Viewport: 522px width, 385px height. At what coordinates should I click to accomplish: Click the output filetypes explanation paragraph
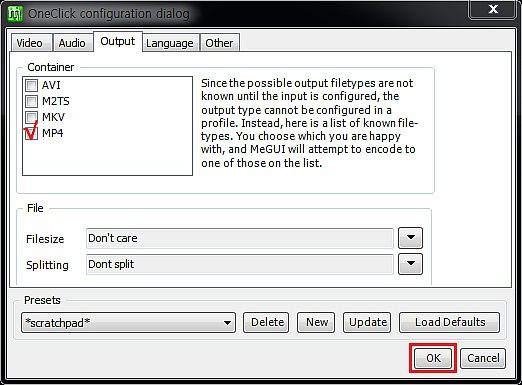coord(309,123)
